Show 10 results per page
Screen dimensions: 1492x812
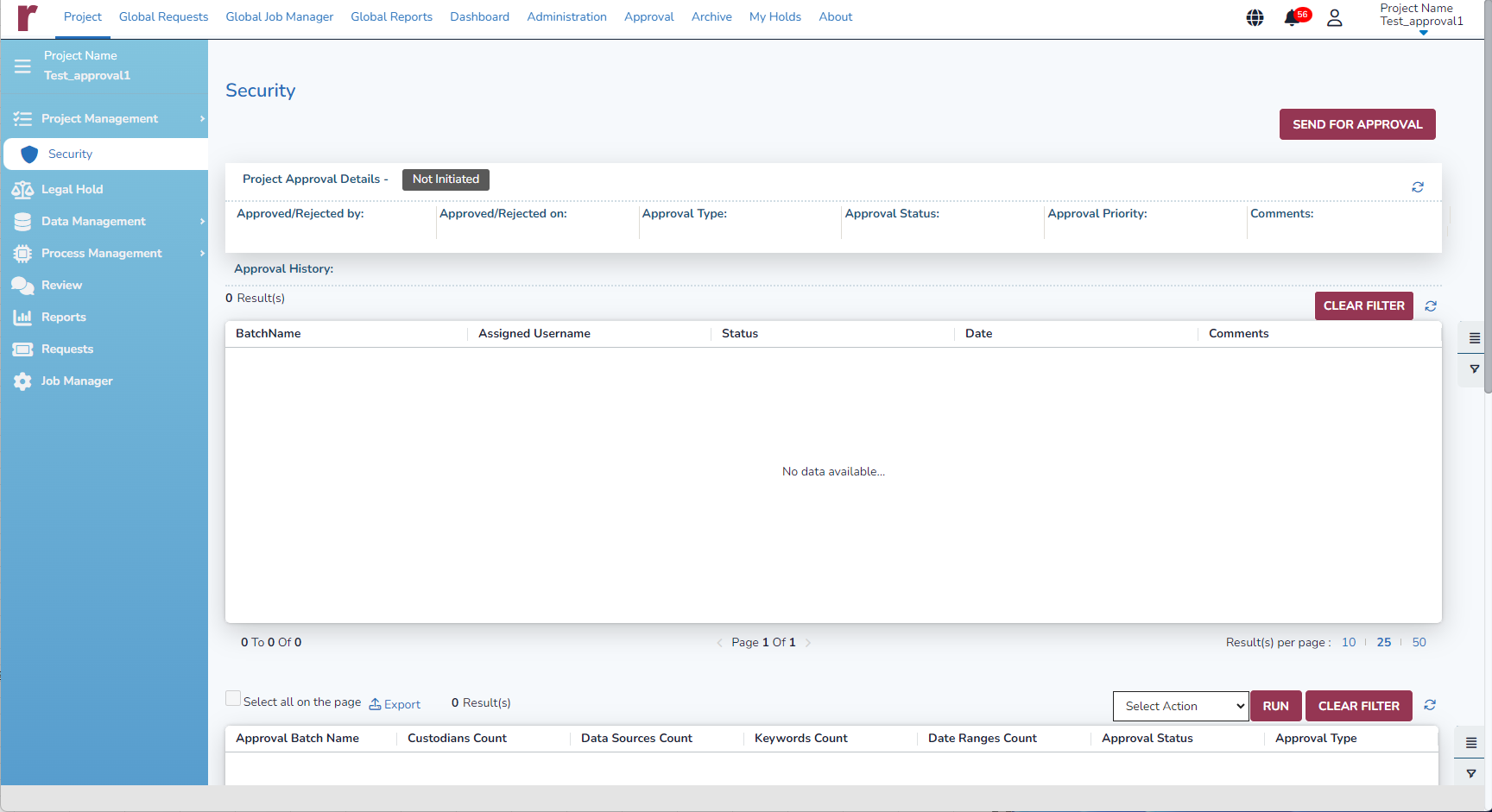coord(1349,643)
